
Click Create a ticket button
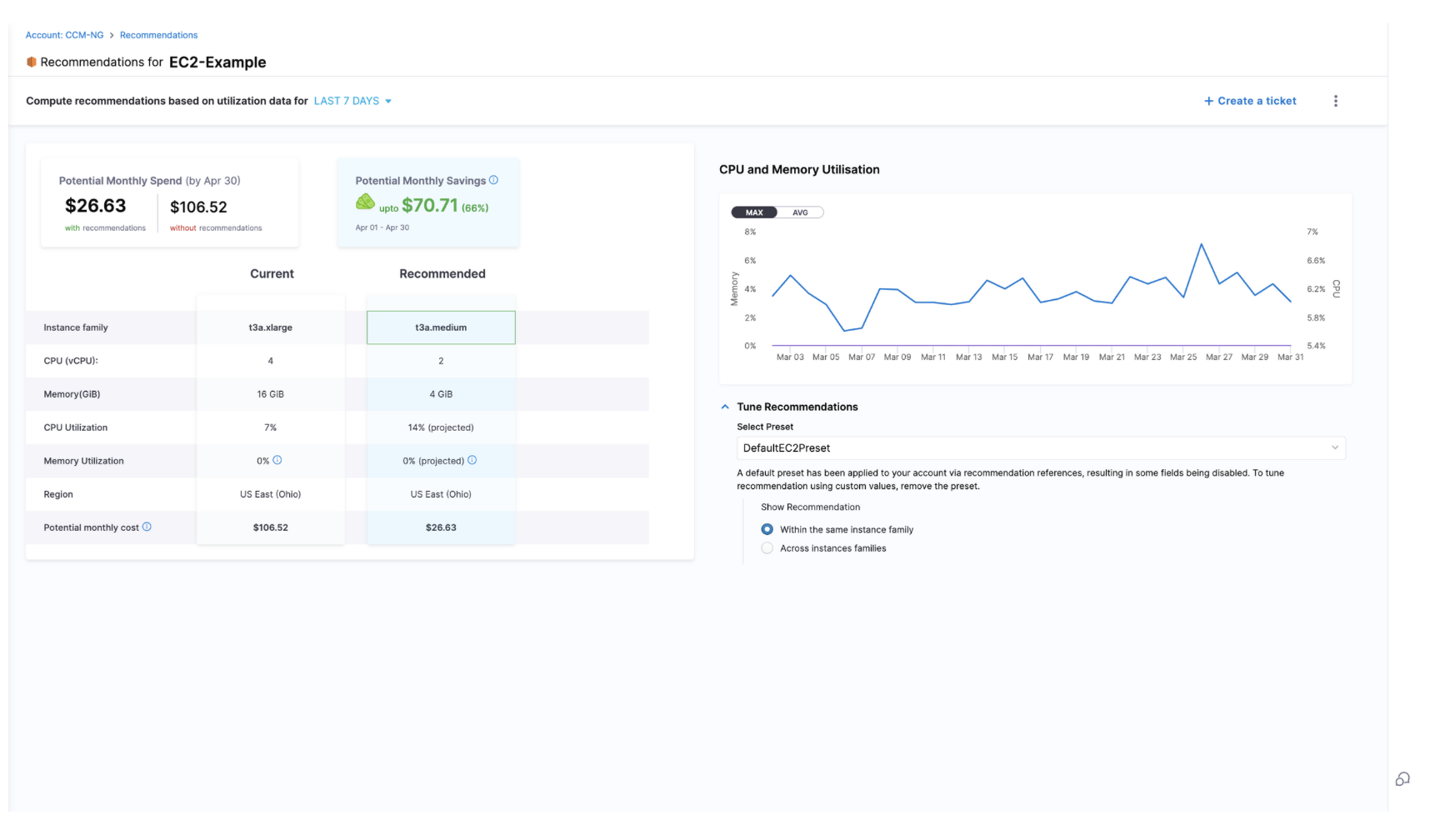tap(1250, 101)
